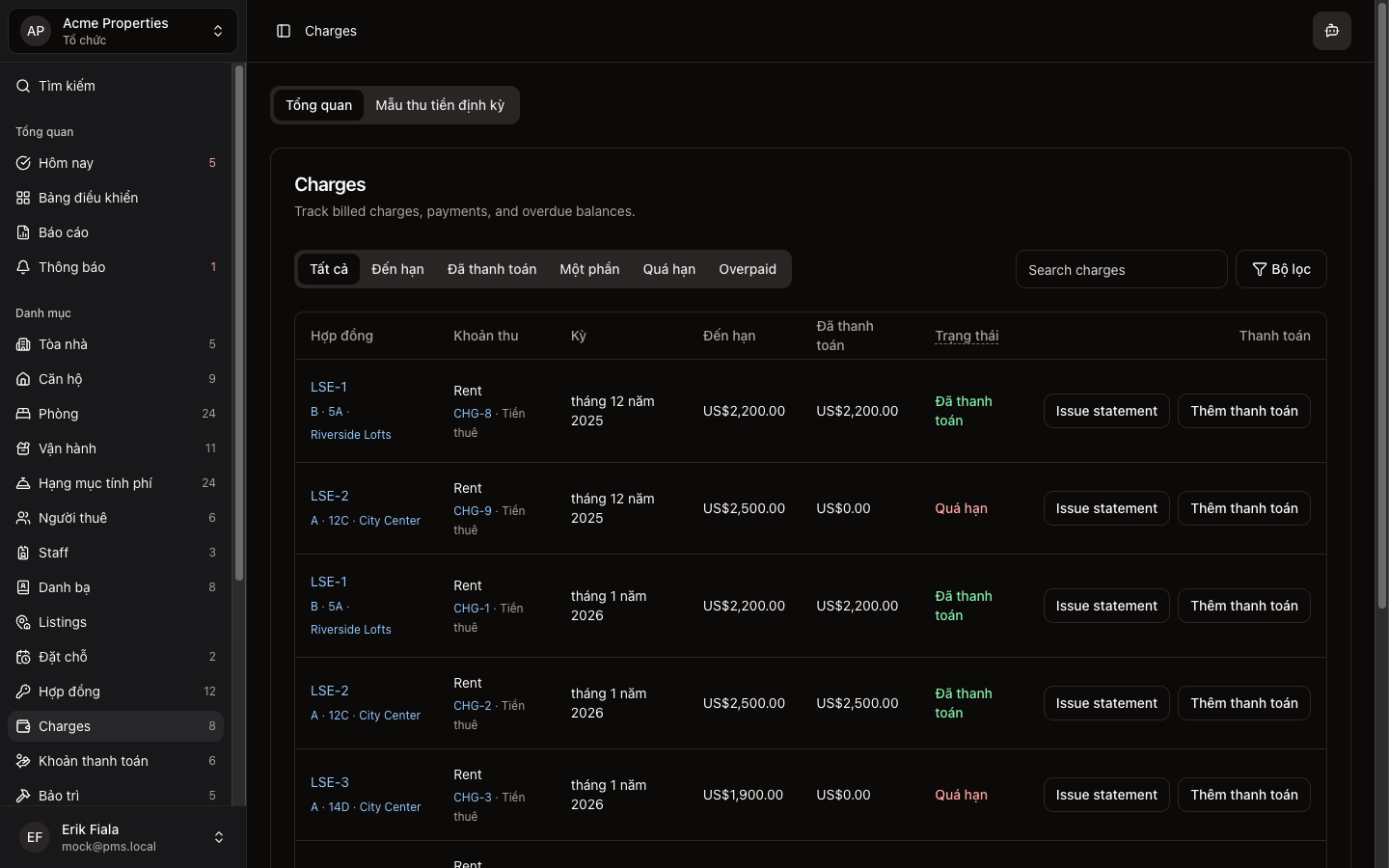
Task: Click the Thông báo bell icon
Action: point(23,267)
